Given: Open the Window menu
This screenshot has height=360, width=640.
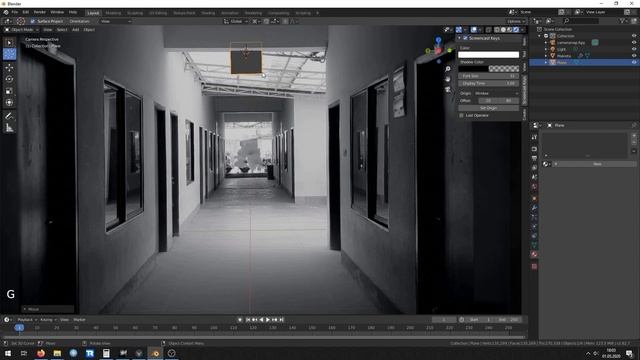Looking at the screenshot, I should pyautogui.click(x=57, y=12).
